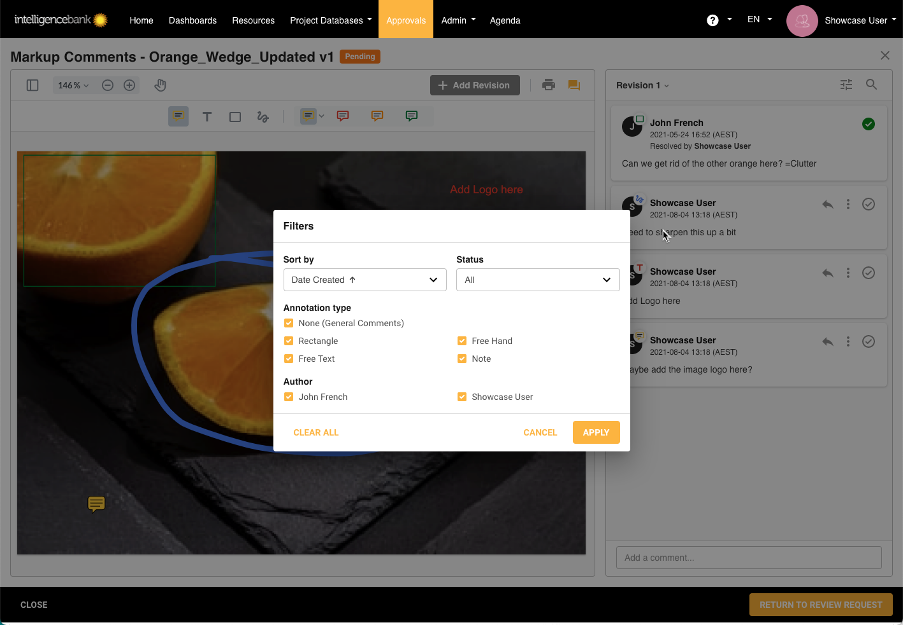Image resolution: width=904 pixels, height=626 pixels.
Task: Uncheck the Note annotation type
Action: 461,357
